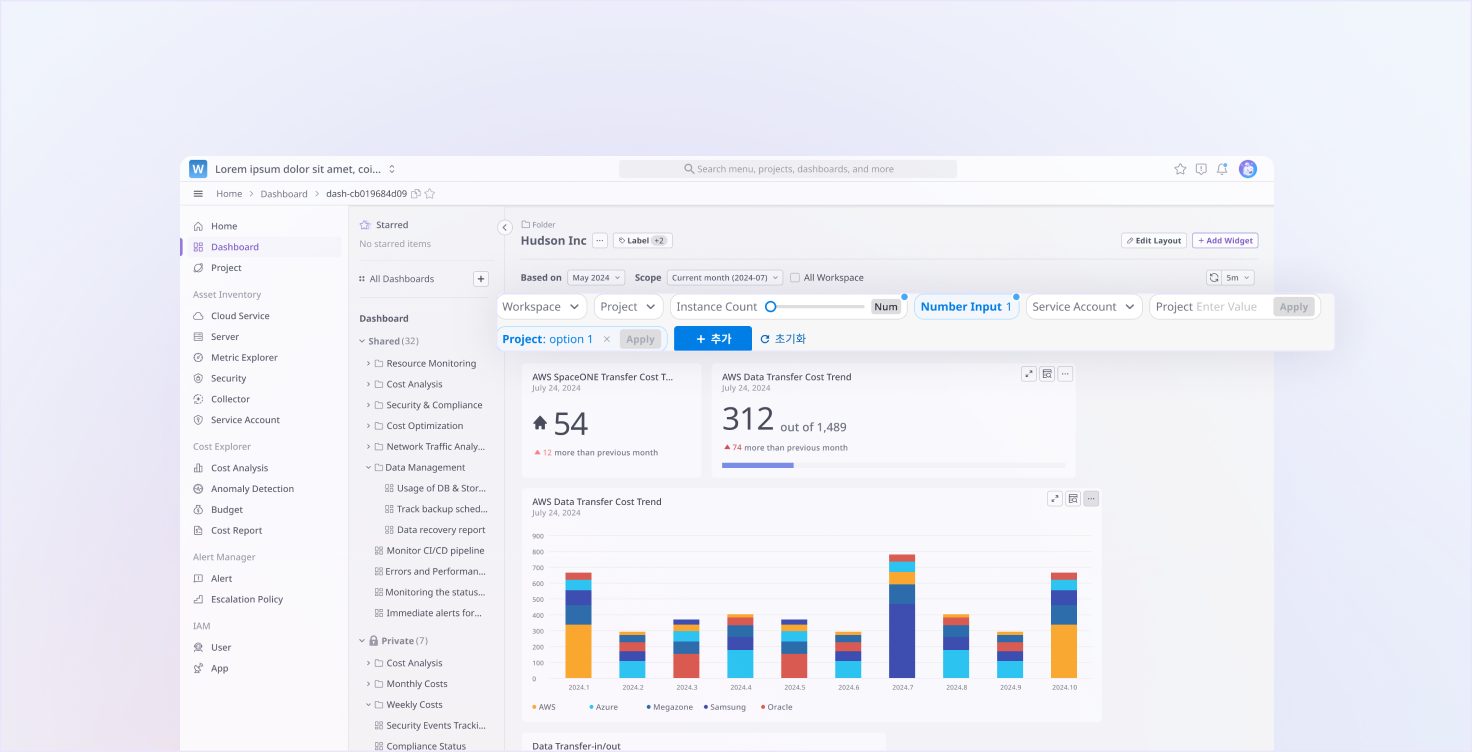Add a new dashboard with plus icon
The width and height of the screenshot is (1472, 752).
pyautogui.click(x=480, y=279)
